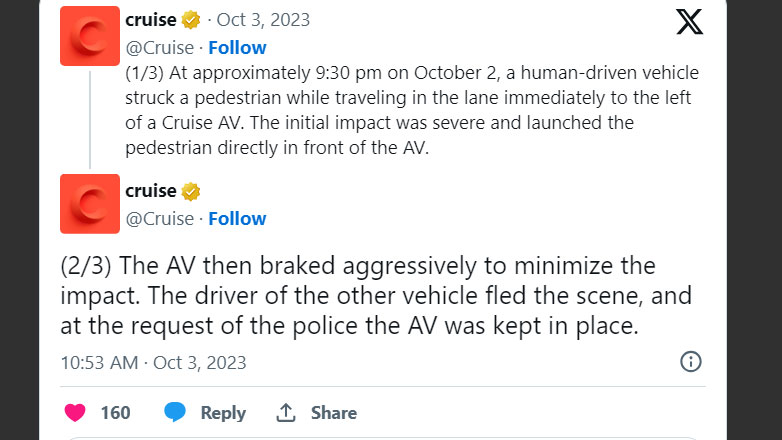
Task: Click the cruise display name on the second tweet
Action: click(x=150, y=191)
